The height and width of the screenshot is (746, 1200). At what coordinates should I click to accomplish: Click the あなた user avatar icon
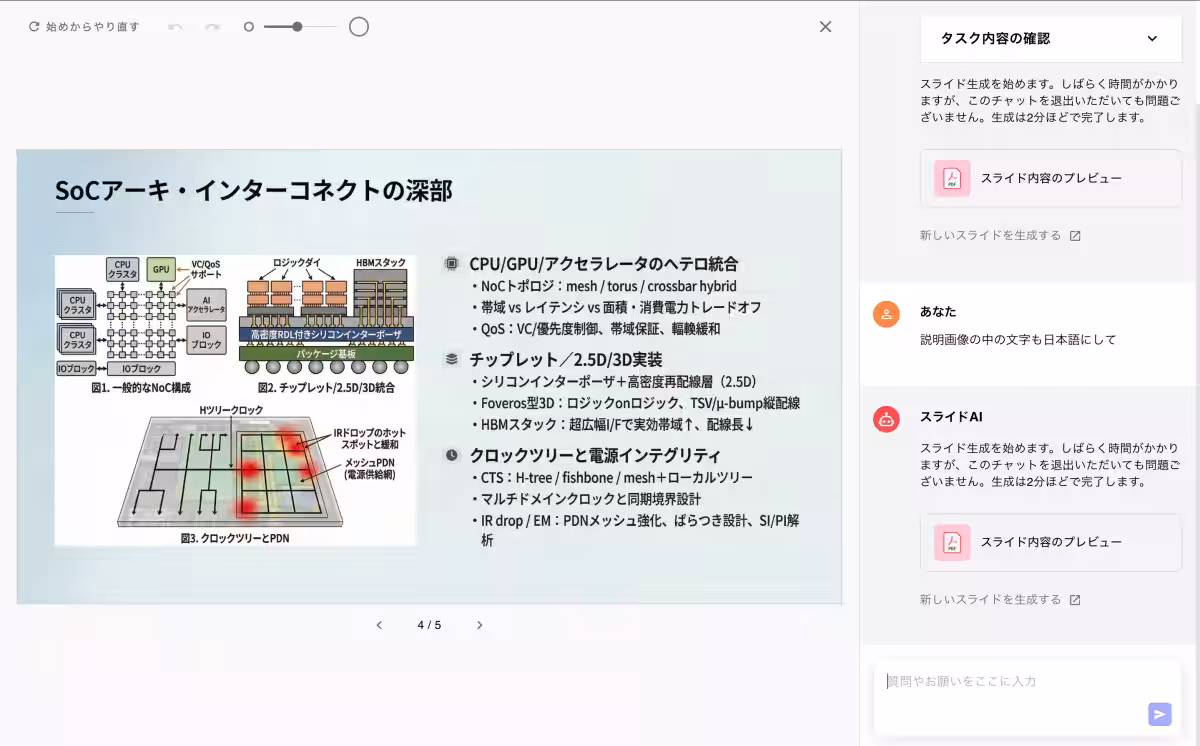(x=886, y=313)
